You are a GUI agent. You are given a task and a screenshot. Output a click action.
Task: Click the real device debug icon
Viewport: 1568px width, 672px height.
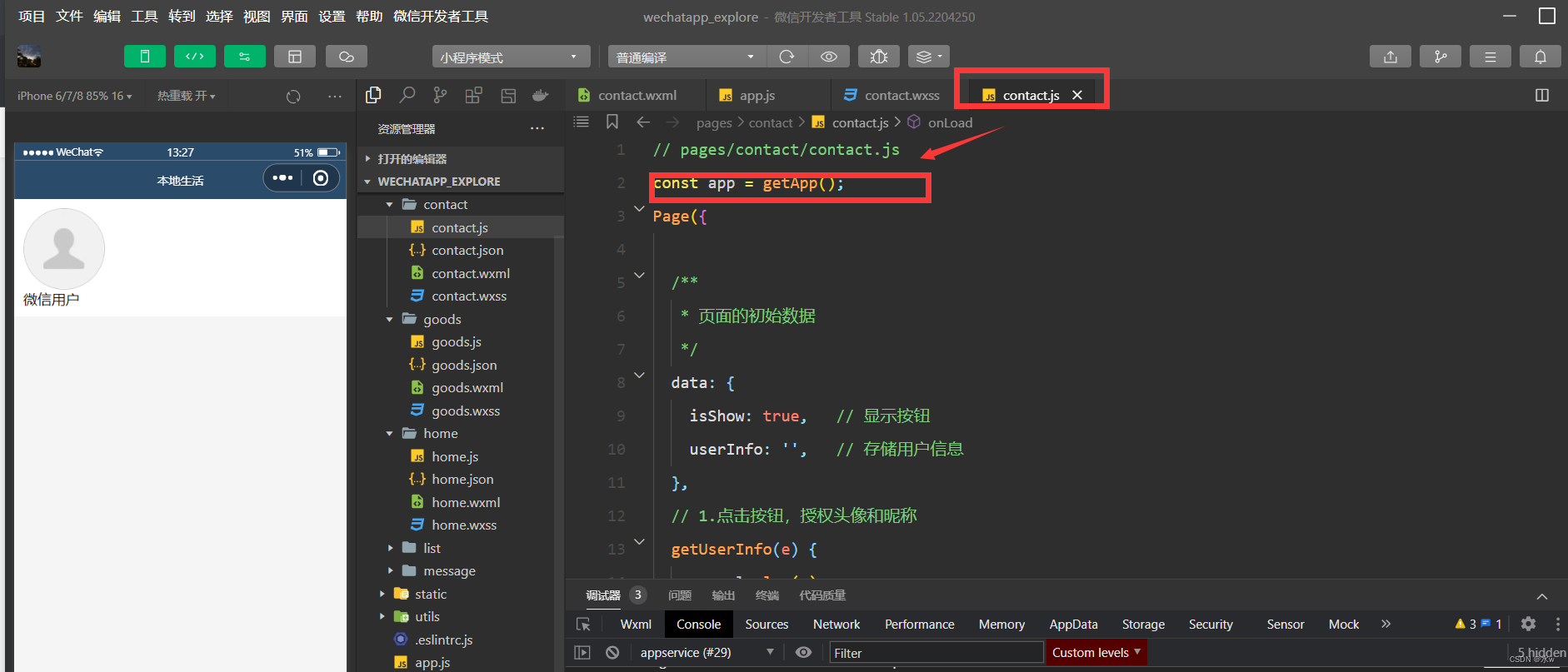[x=879, y=57]
